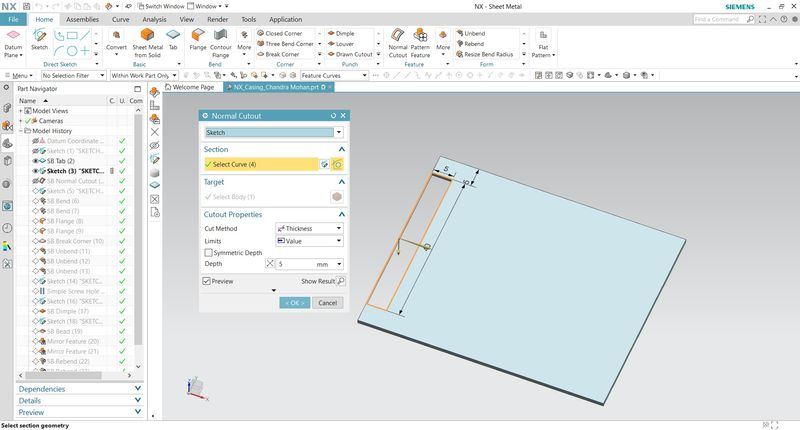Viewport: 800px width, 430px height.
Task: Confirm with the OK button
Action: 294,303
